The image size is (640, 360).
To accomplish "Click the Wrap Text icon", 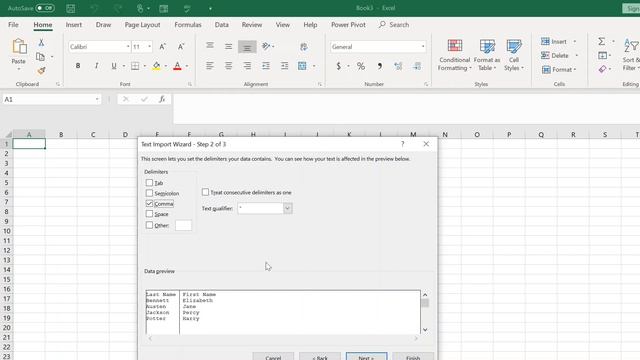I will pos(303,47).
